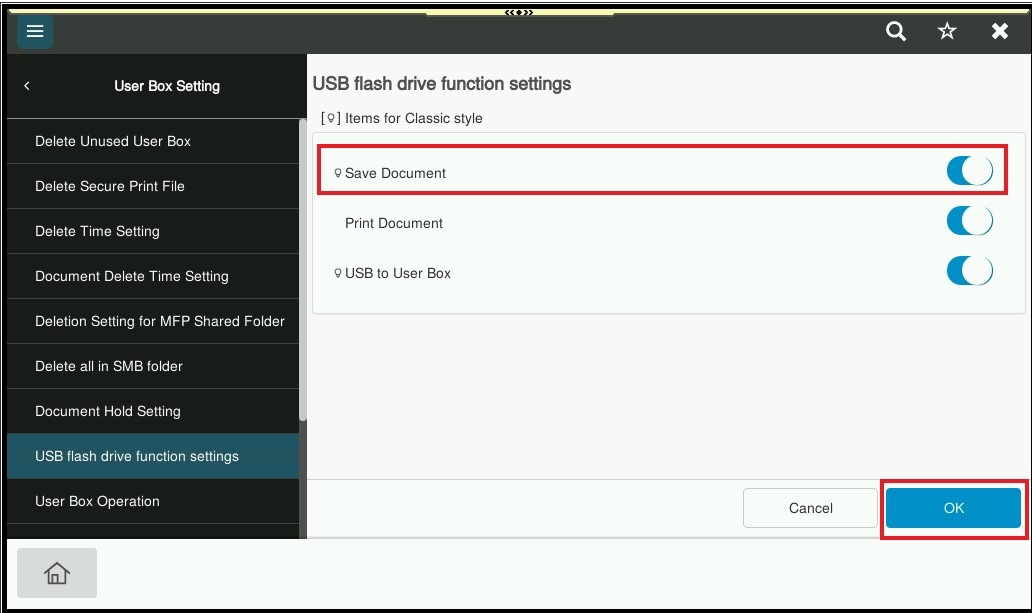This screenshot has height=613, width=1032.
Task: Toggle the Save Document switch
Action: click(969, 171)
